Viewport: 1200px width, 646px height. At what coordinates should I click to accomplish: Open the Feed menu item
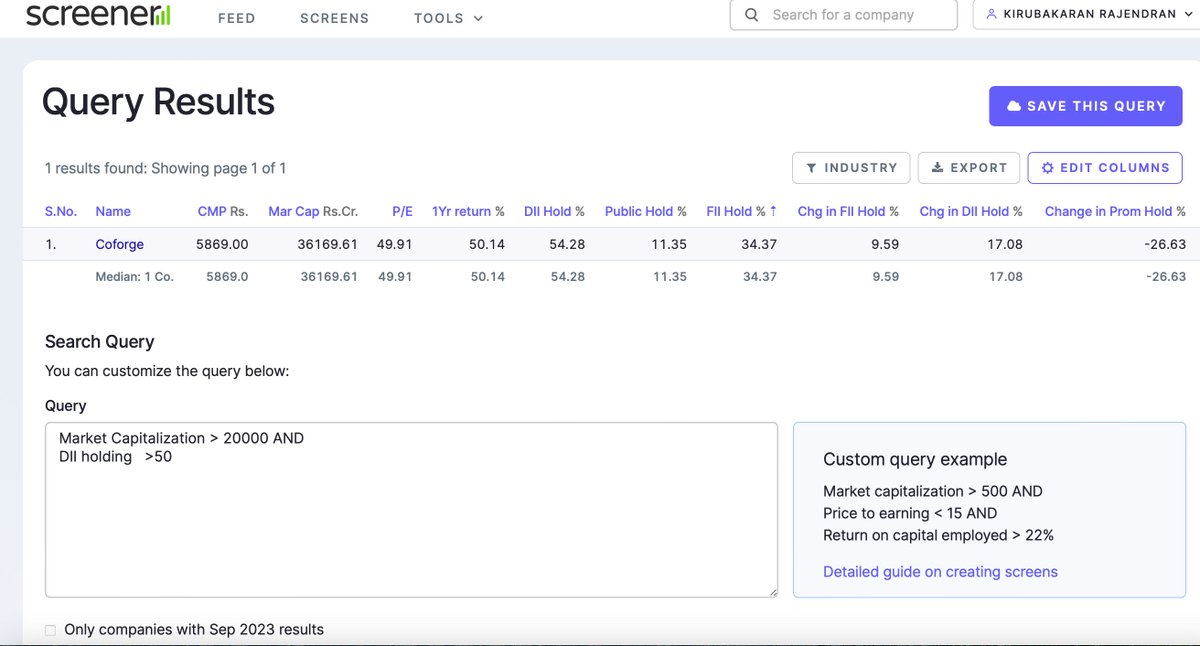236,18
